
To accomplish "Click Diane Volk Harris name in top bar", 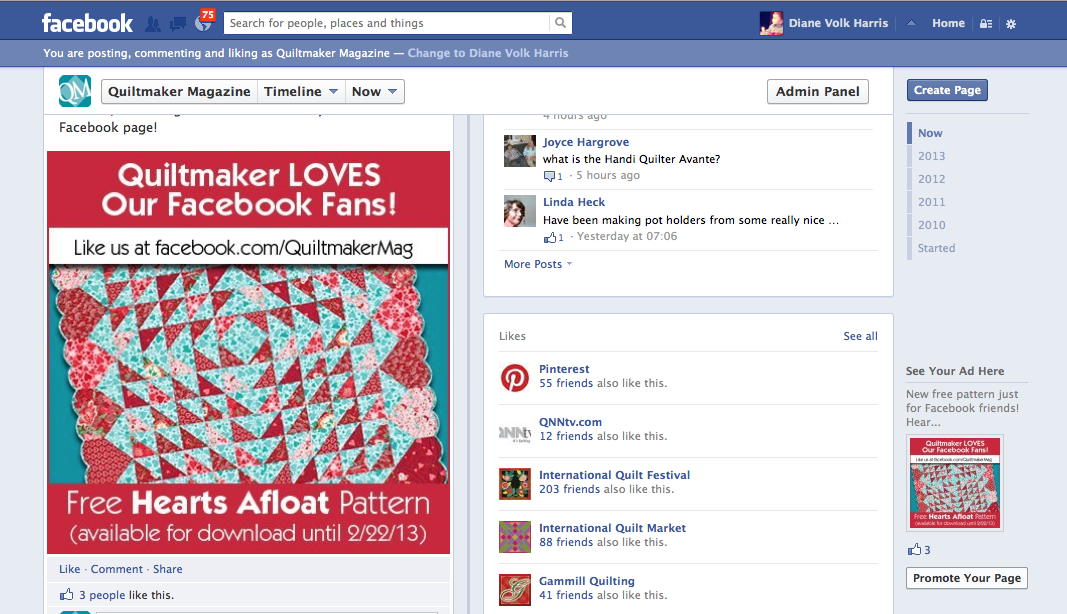I will tap(838, 23).
